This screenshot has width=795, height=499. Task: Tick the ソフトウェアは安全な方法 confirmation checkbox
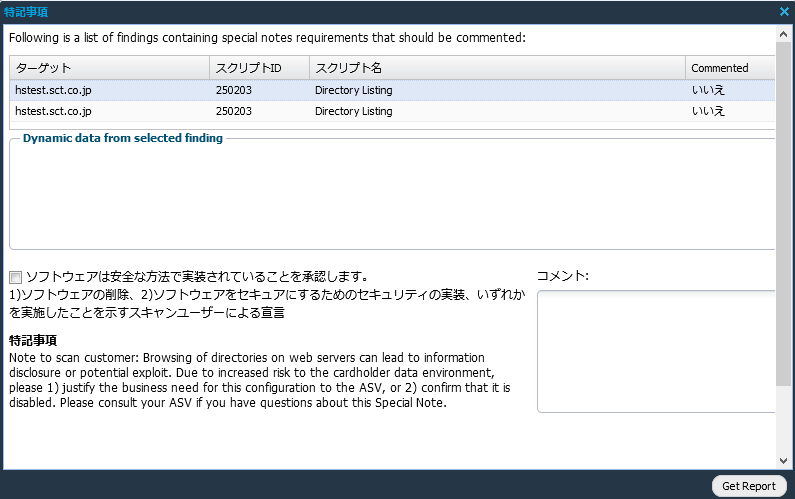point(16,277)
